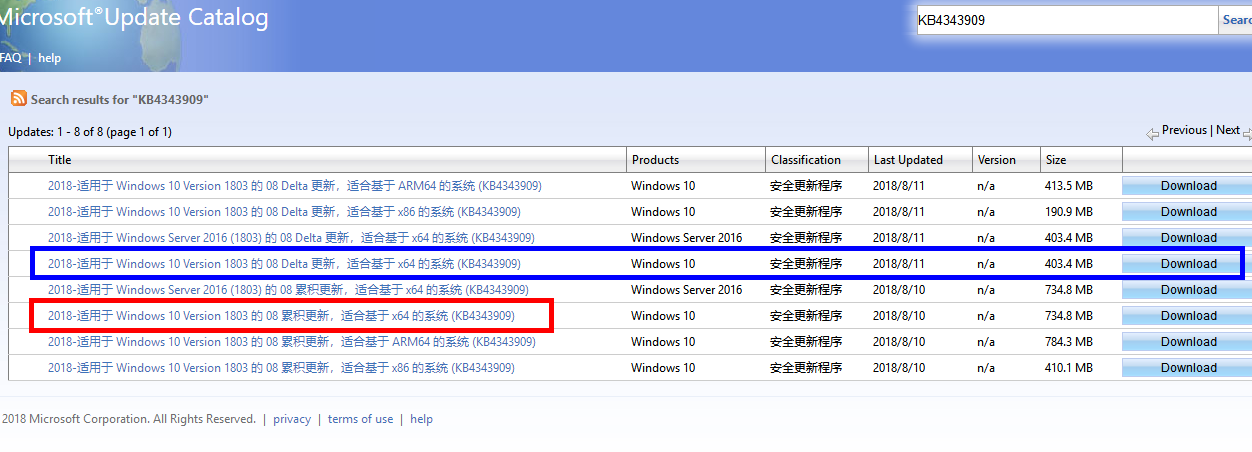Open the Delta update for ARM64 title link
The height and width of the screenshot is (452, 1252).
[x=295, y=186]
